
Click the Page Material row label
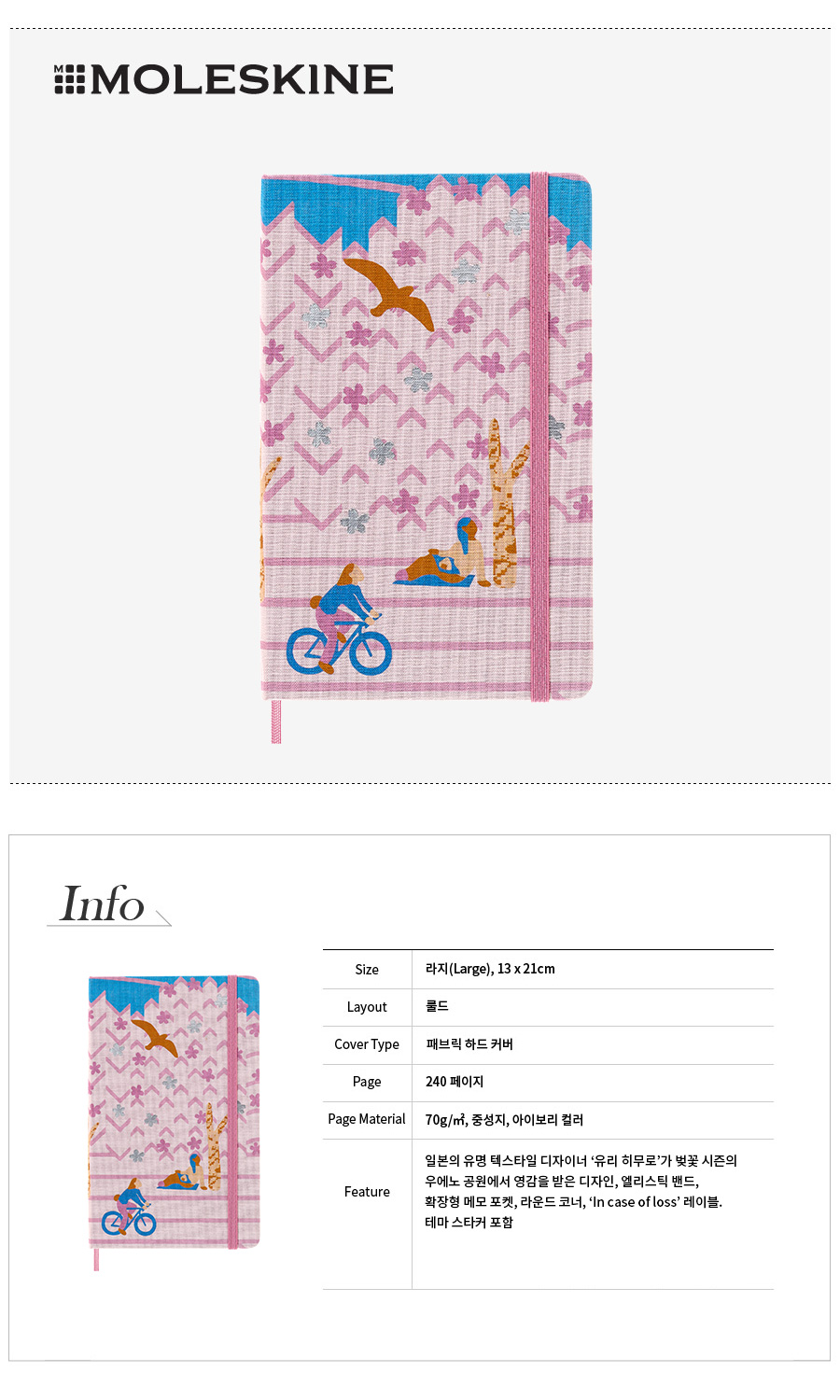click(367, 1119)
